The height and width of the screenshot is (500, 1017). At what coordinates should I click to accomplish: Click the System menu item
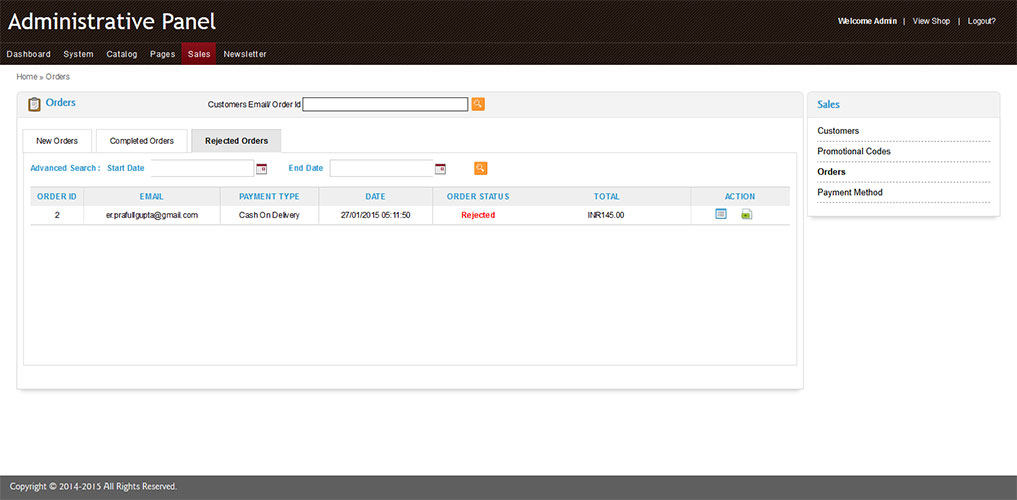click(78, 54)
